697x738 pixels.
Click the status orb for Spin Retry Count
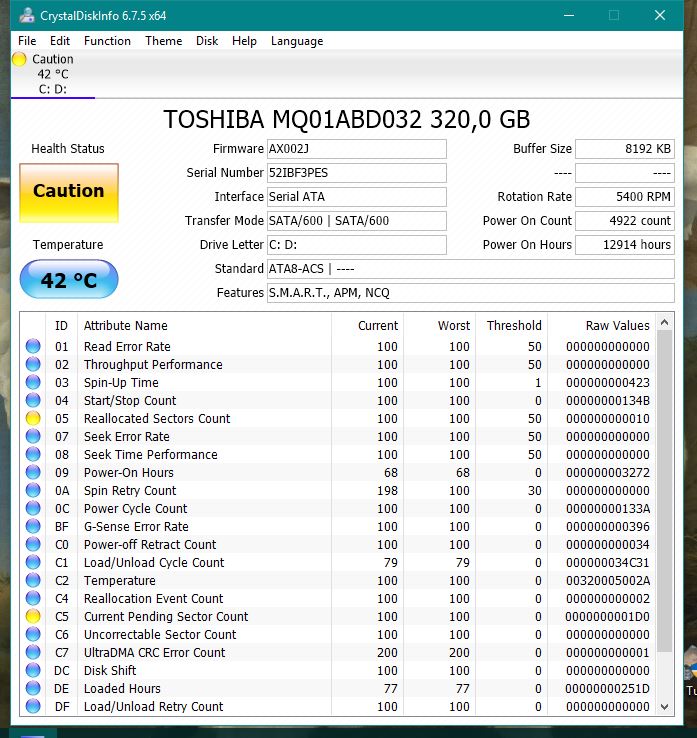click(33, 490)
